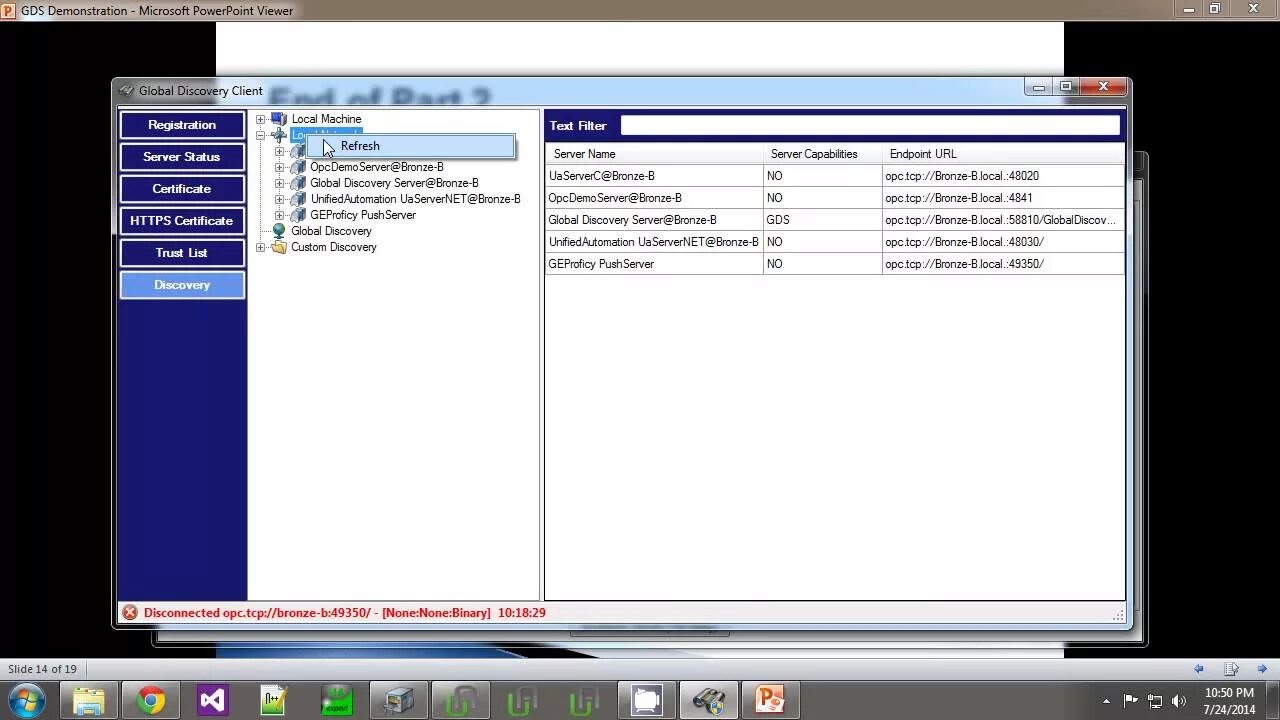Click the red disconnected status icon
The image size is (1280, 720).
[130, 613]
